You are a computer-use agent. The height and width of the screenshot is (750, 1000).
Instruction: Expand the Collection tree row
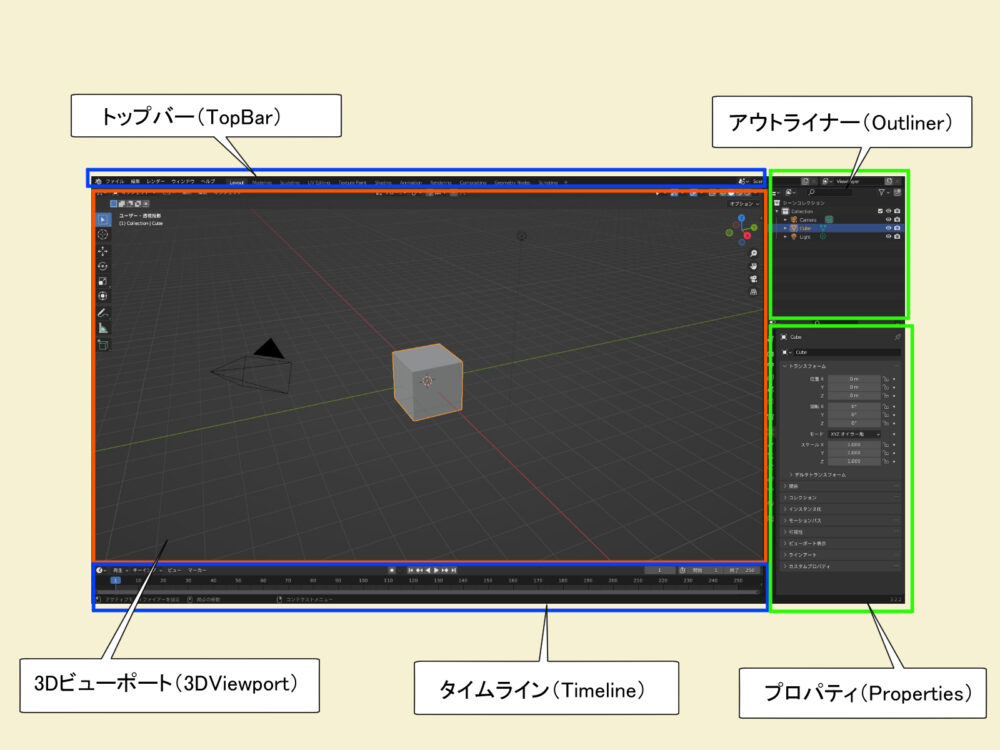point(777,211)
